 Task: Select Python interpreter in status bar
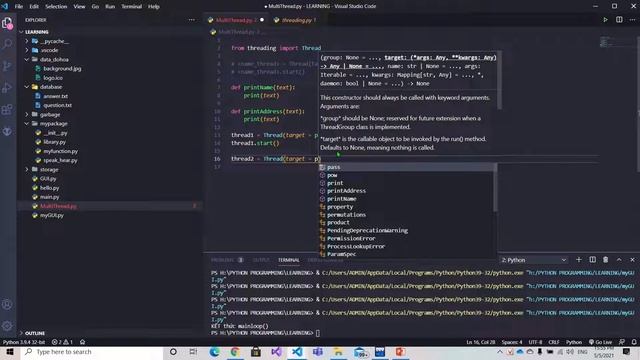coord(24,342)
